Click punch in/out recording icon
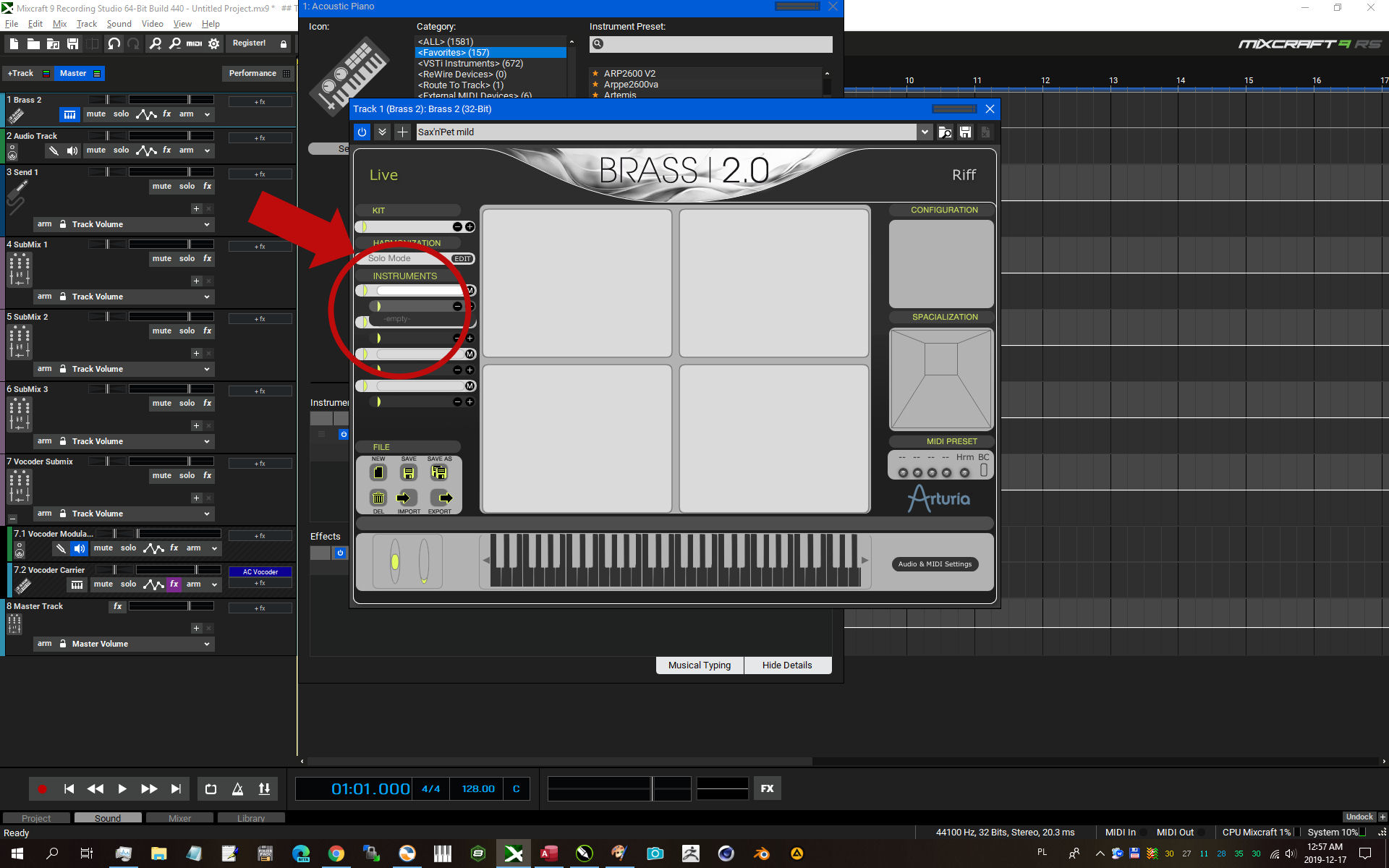 click(x=264, y=789)
